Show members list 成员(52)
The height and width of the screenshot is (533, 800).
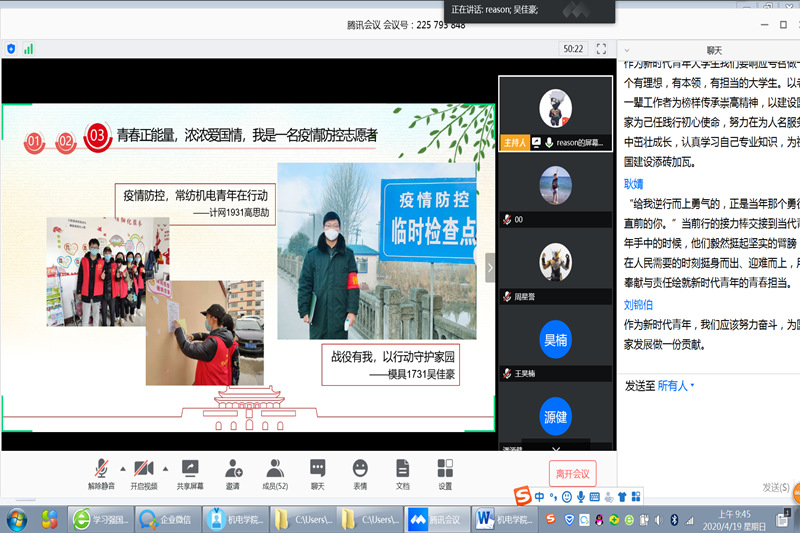coord(275,474)
